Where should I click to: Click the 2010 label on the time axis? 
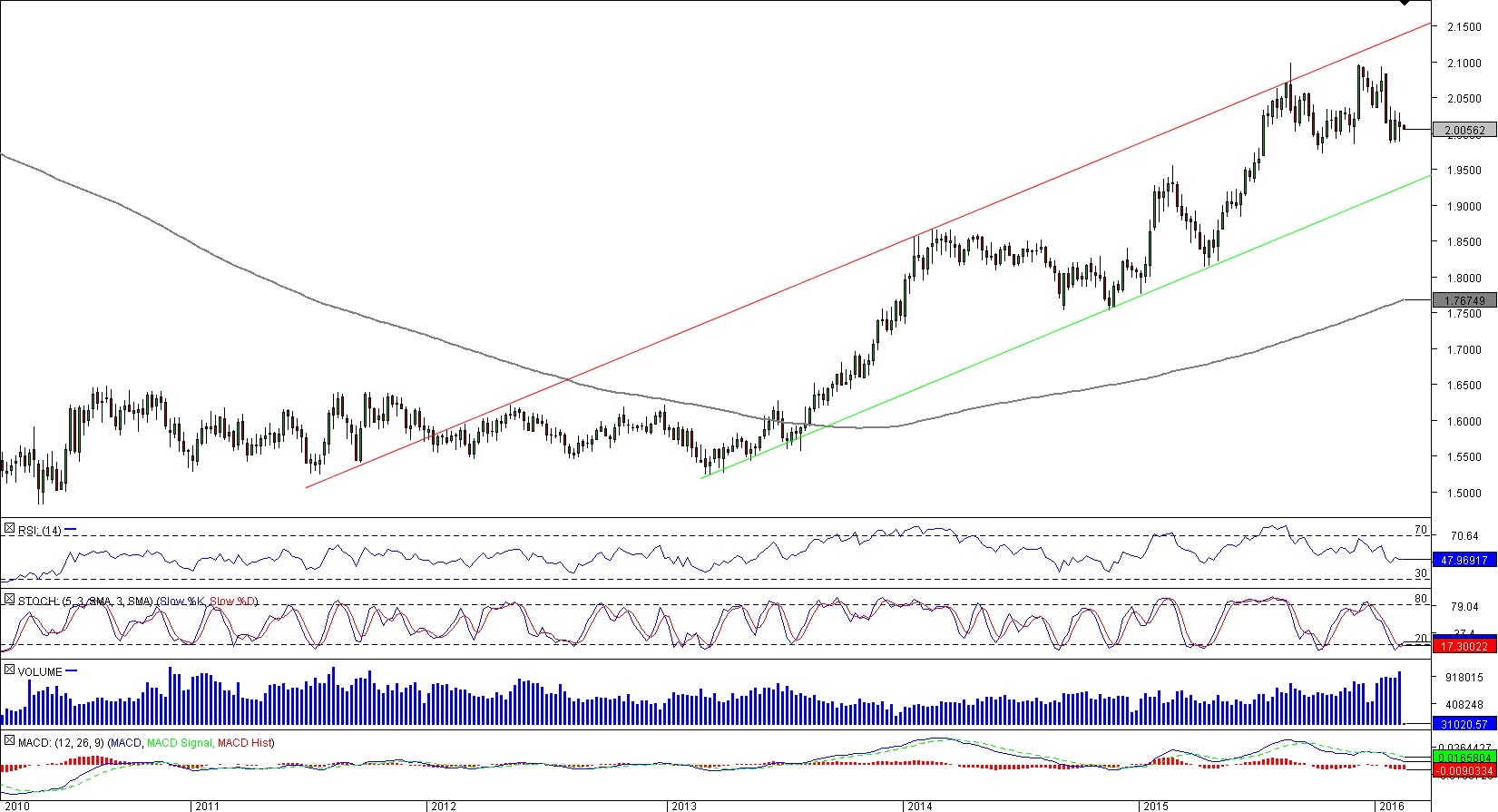click(17, 806)
